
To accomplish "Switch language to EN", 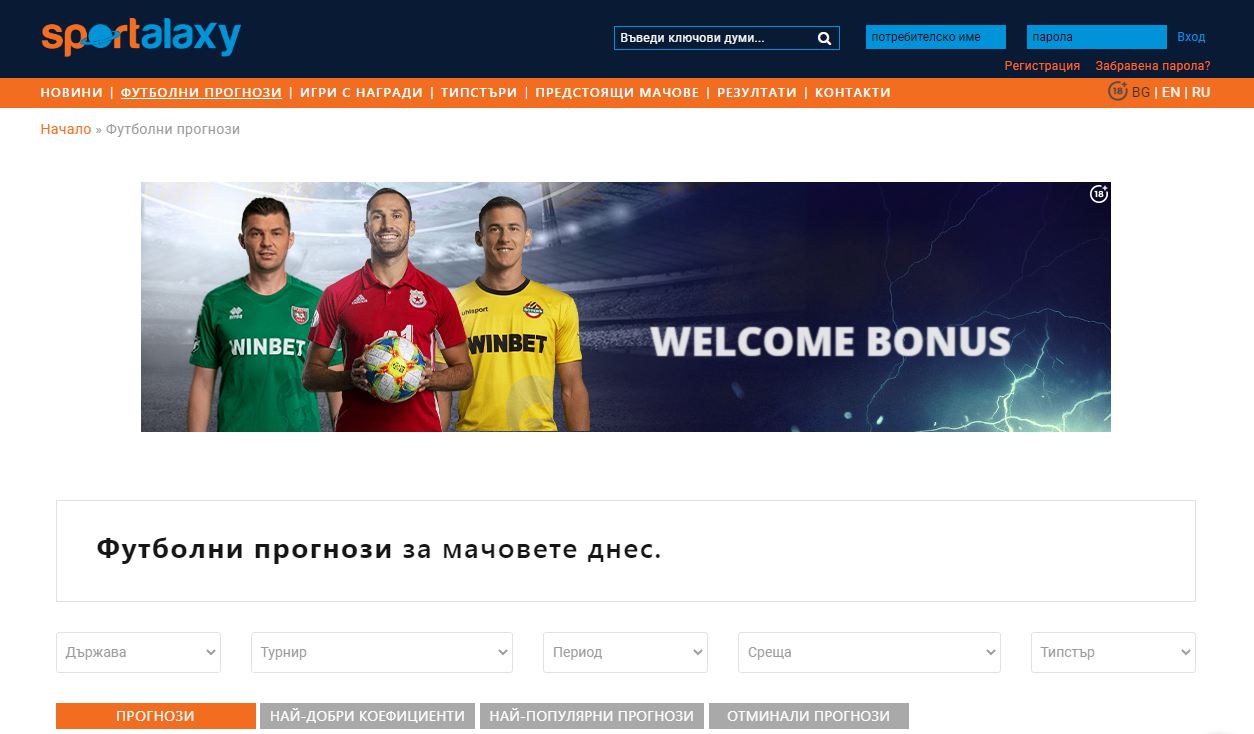I will coord(1170,92).
